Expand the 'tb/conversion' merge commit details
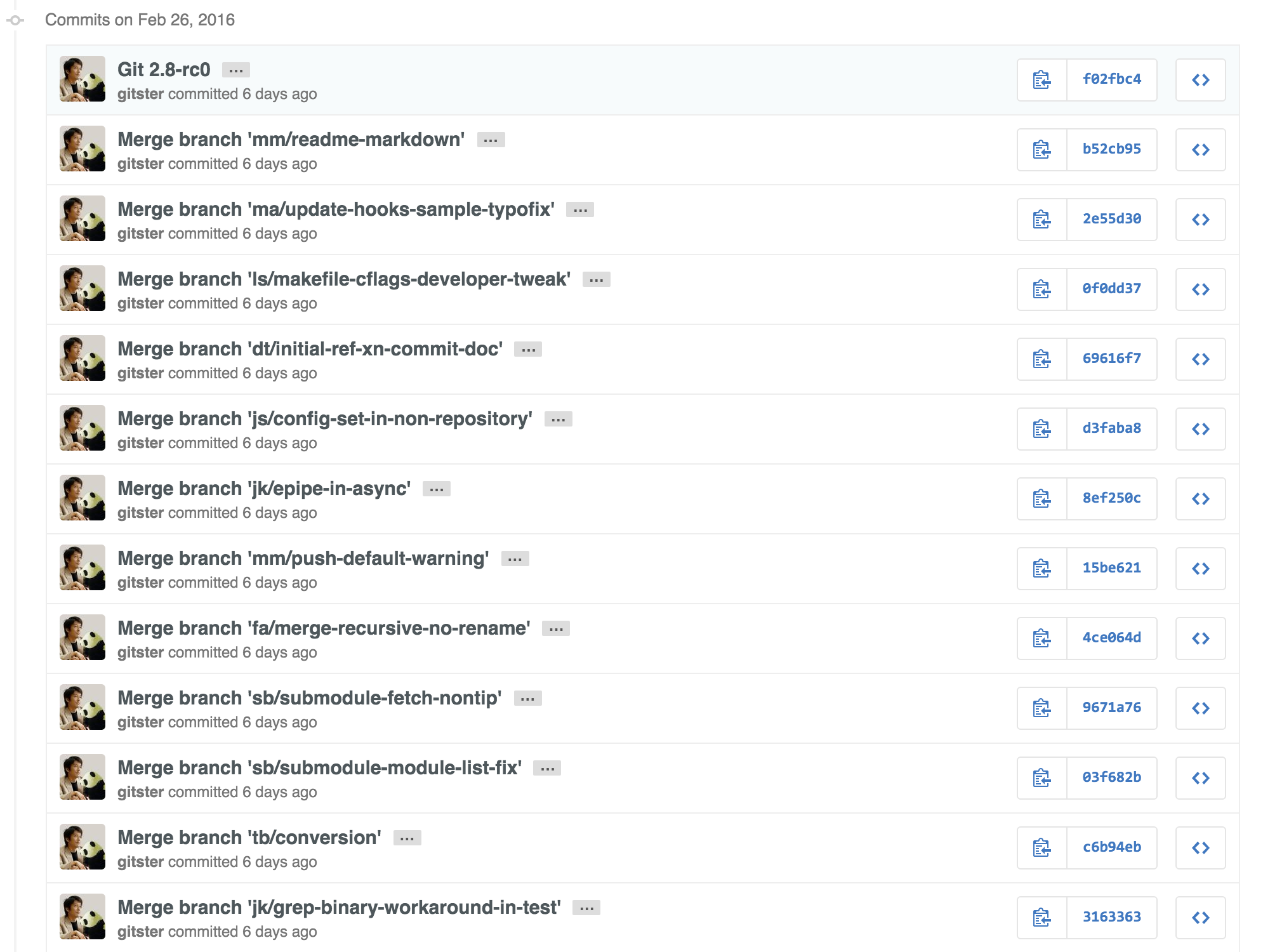 click(407, 838)
